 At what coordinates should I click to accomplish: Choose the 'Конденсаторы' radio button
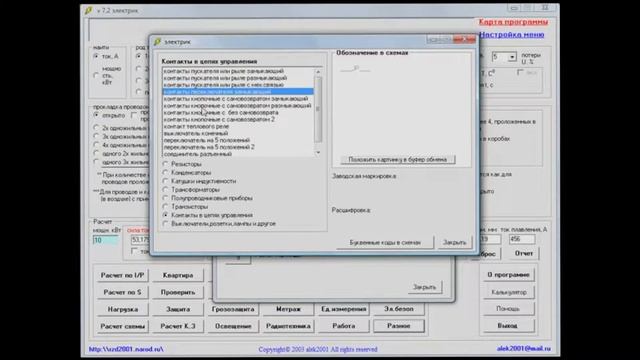[x=165, y=173]
